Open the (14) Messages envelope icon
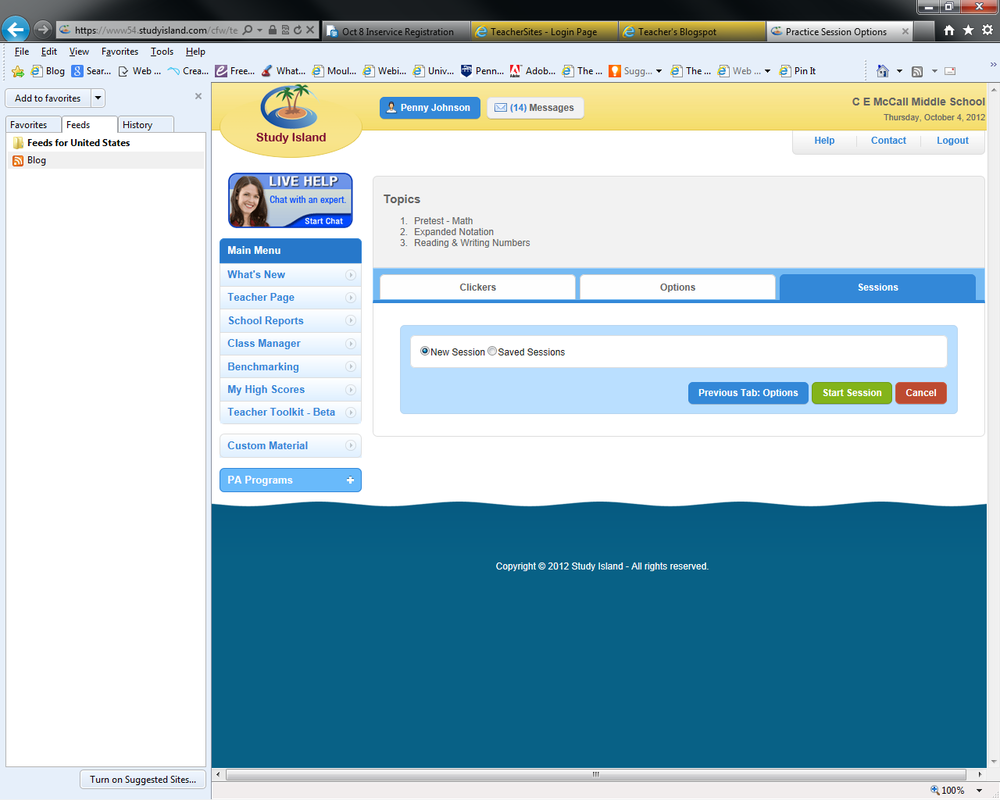The image size is (1000, 800). click(500, 107)
